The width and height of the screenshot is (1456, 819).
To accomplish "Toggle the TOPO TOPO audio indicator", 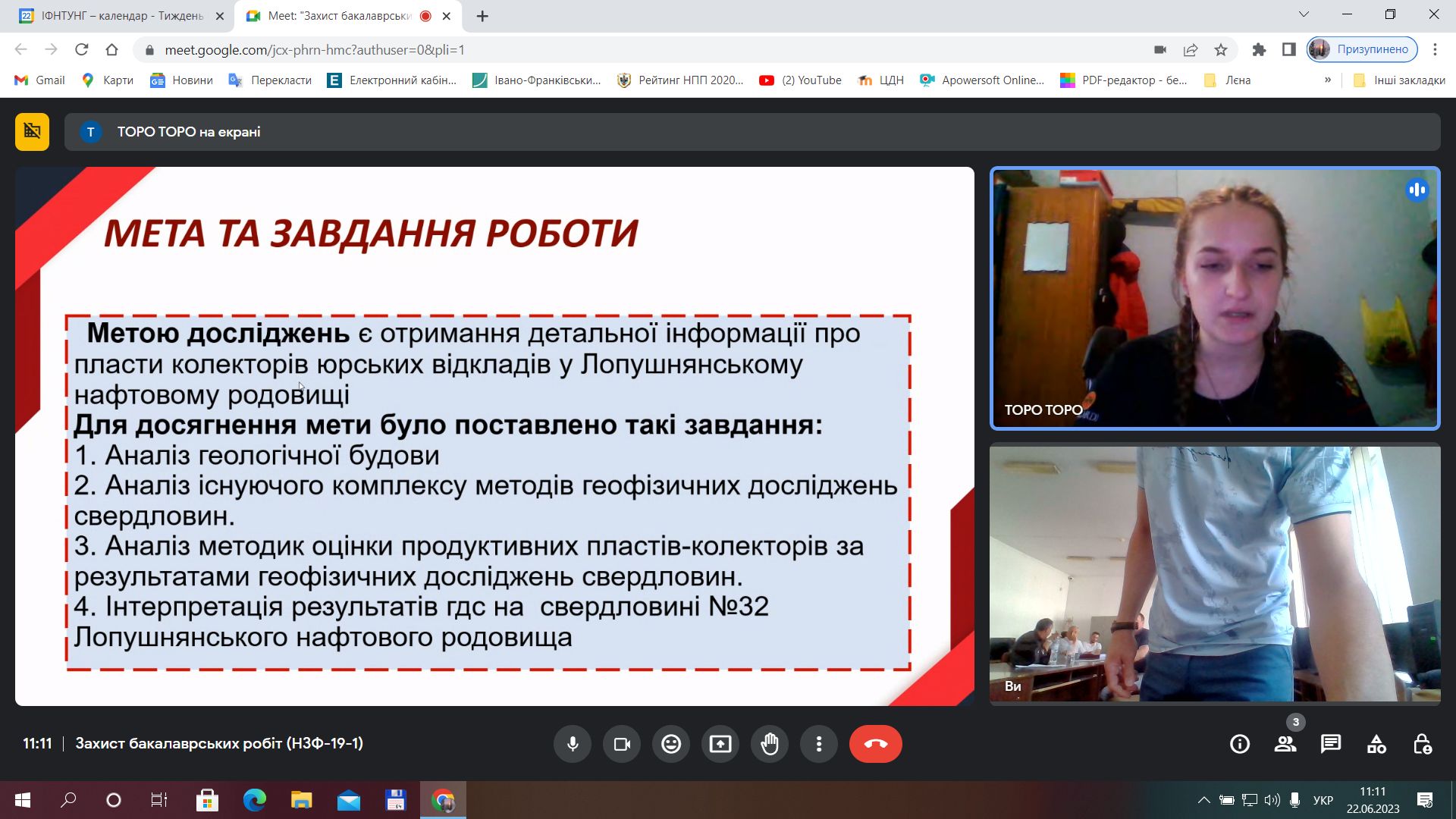I will [1417, 190].
